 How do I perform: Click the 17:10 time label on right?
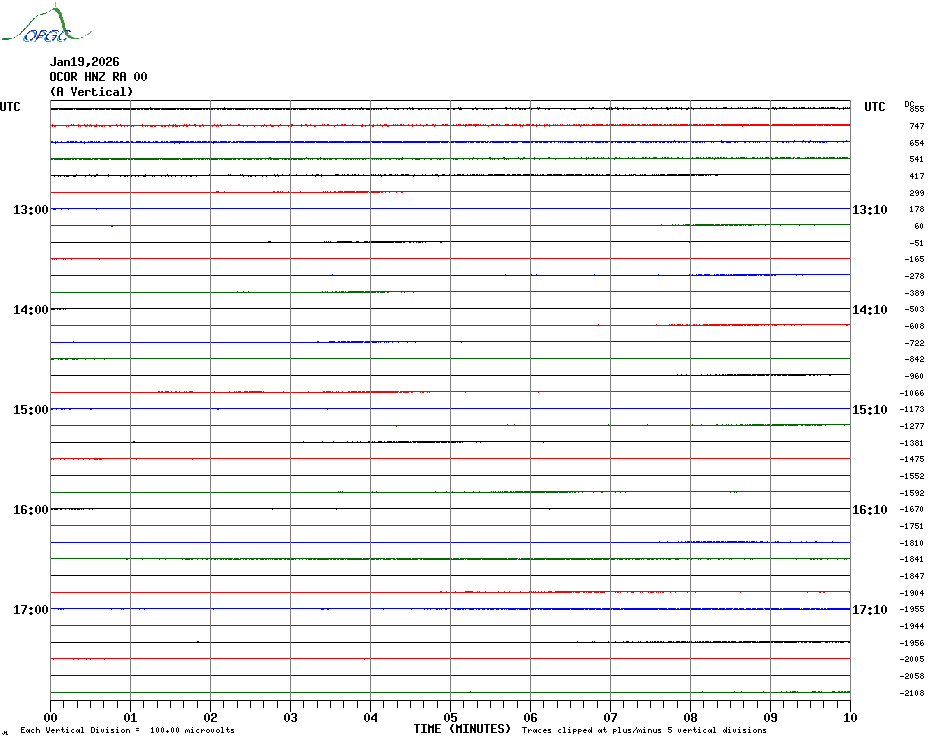click(869, 609)
